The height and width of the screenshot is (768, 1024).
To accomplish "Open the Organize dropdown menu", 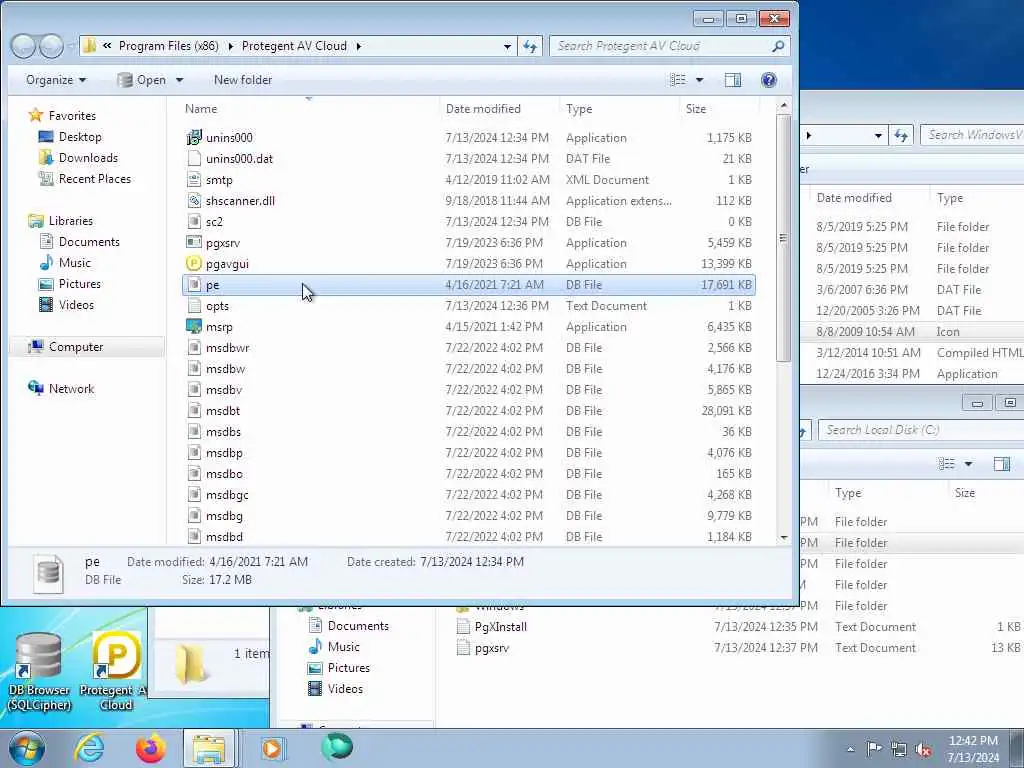I will [x=56, y=80].
